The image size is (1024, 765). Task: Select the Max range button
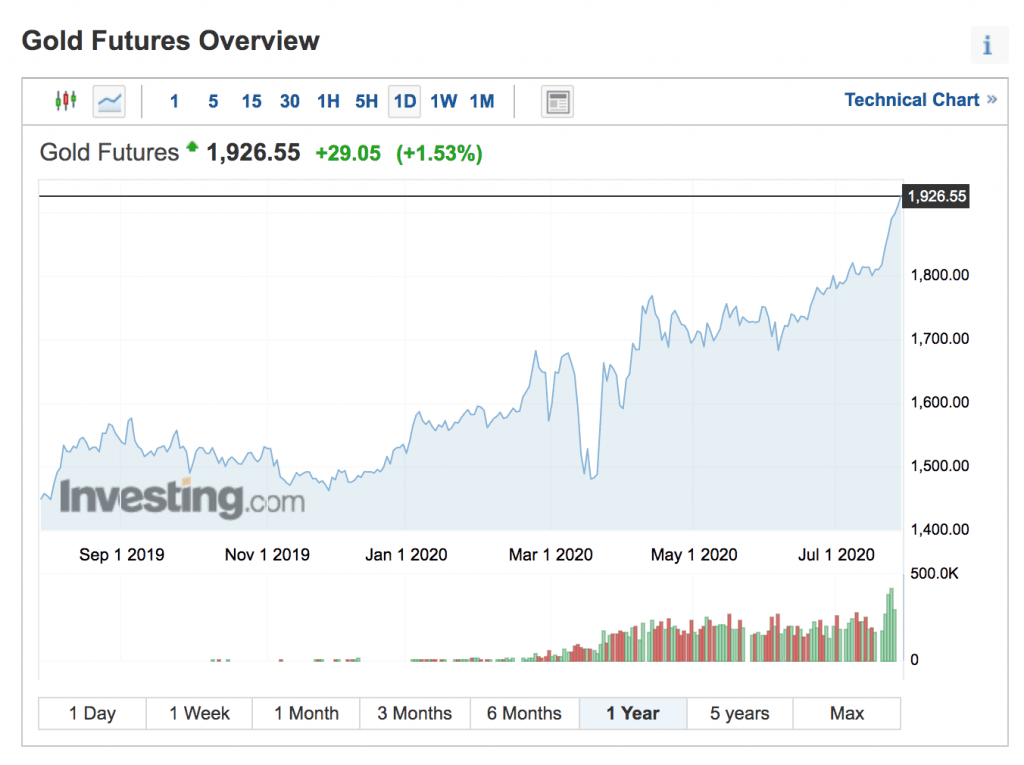pyautogui.click(x=846, y=713)
